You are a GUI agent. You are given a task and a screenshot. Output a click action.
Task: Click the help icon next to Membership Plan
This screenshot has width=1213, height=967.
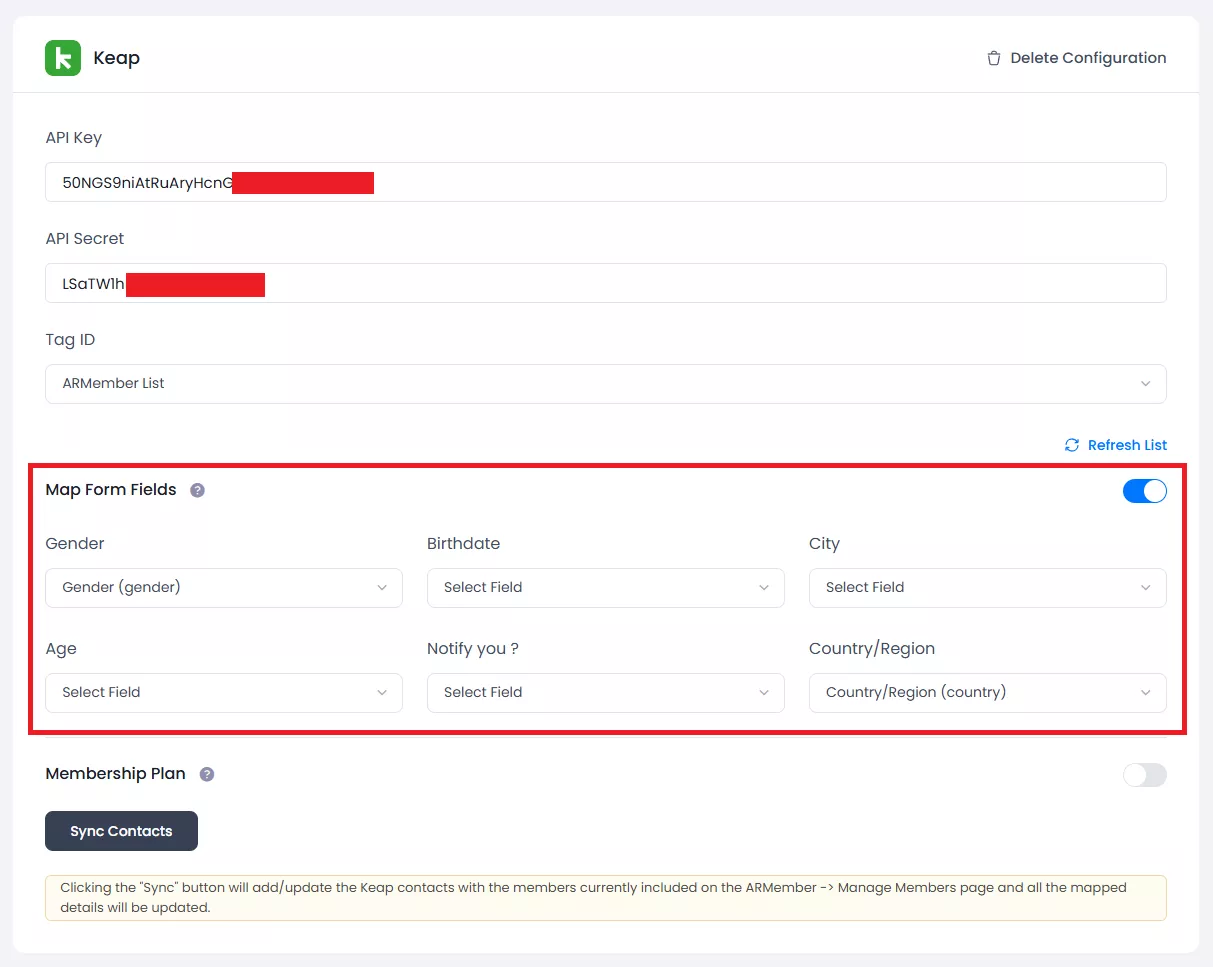(207, 774)
